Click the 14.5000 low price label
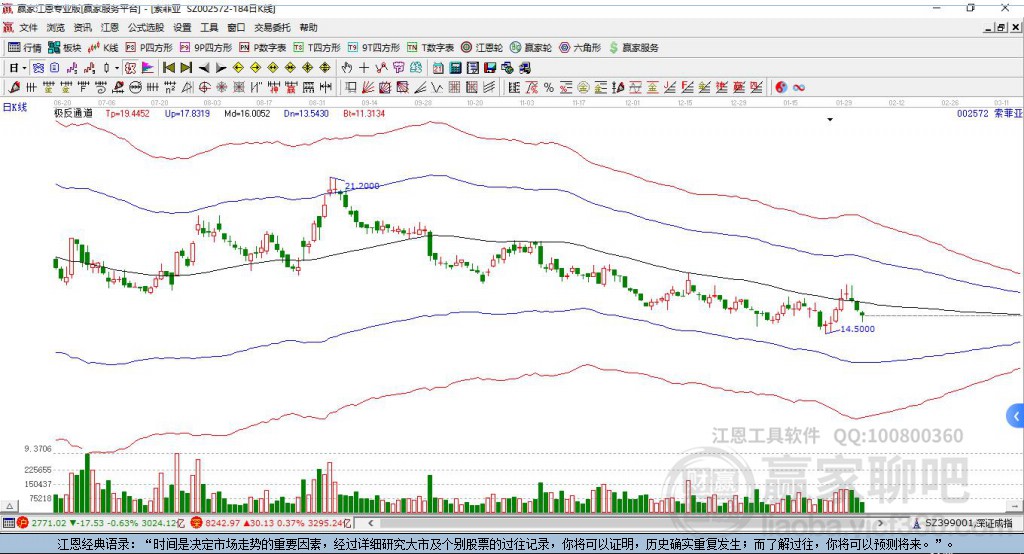 (857, 329)
